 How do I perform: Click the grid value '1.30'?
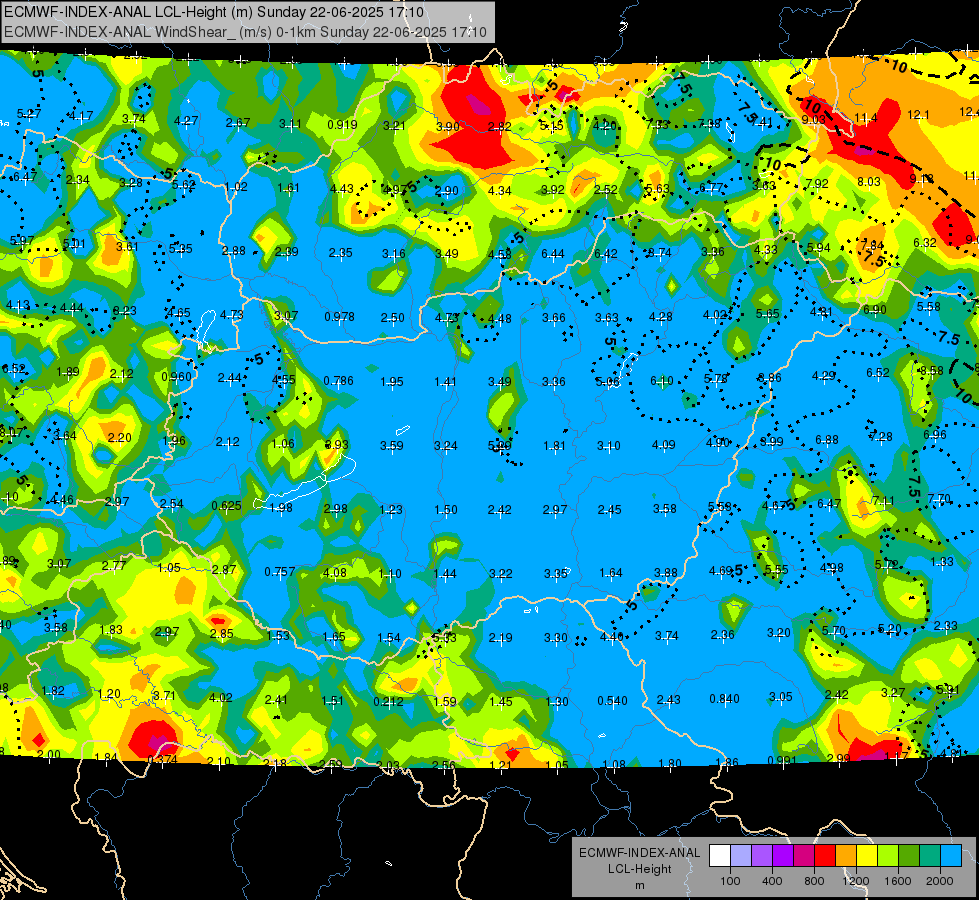pos(556,702)
